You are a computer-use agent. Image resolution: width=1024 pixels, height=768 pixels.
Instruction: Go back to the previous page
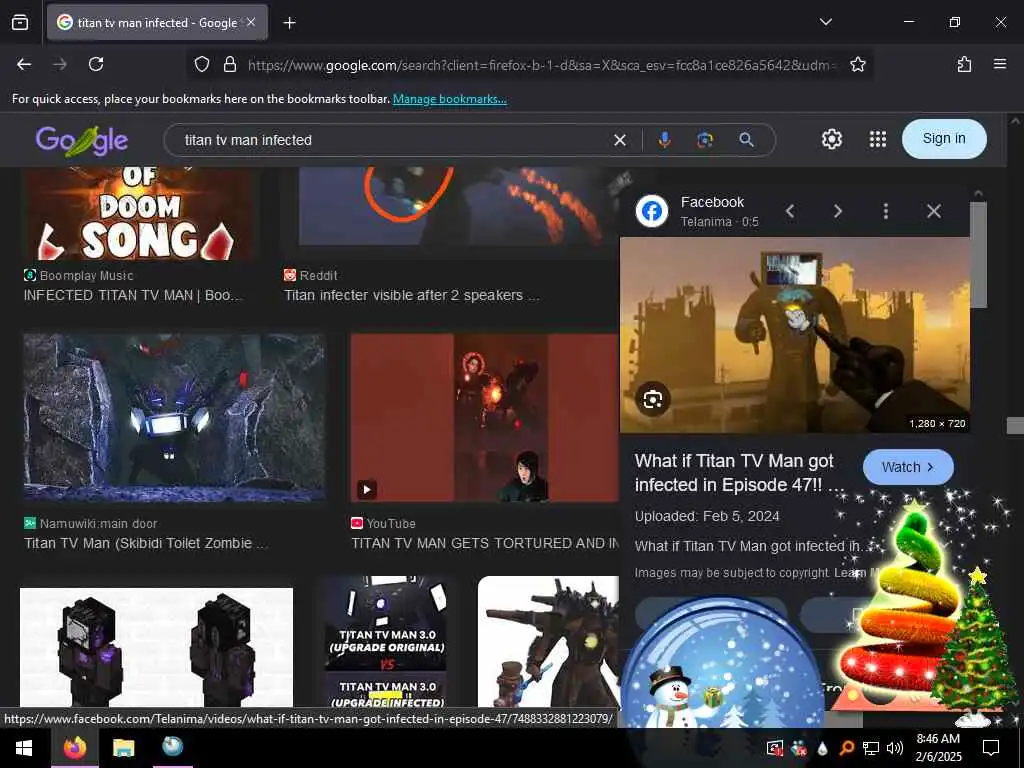click(x=24, y=64)
